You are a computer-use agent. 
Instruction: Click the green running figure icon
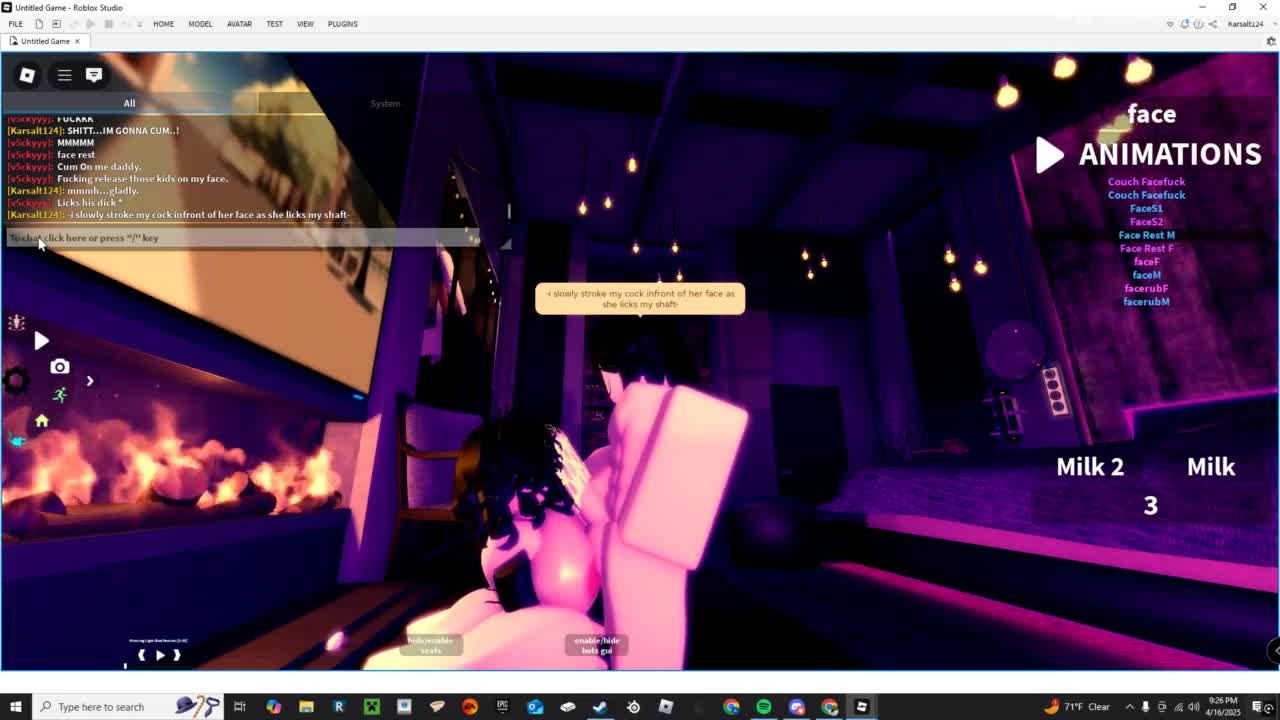[60, 395]
